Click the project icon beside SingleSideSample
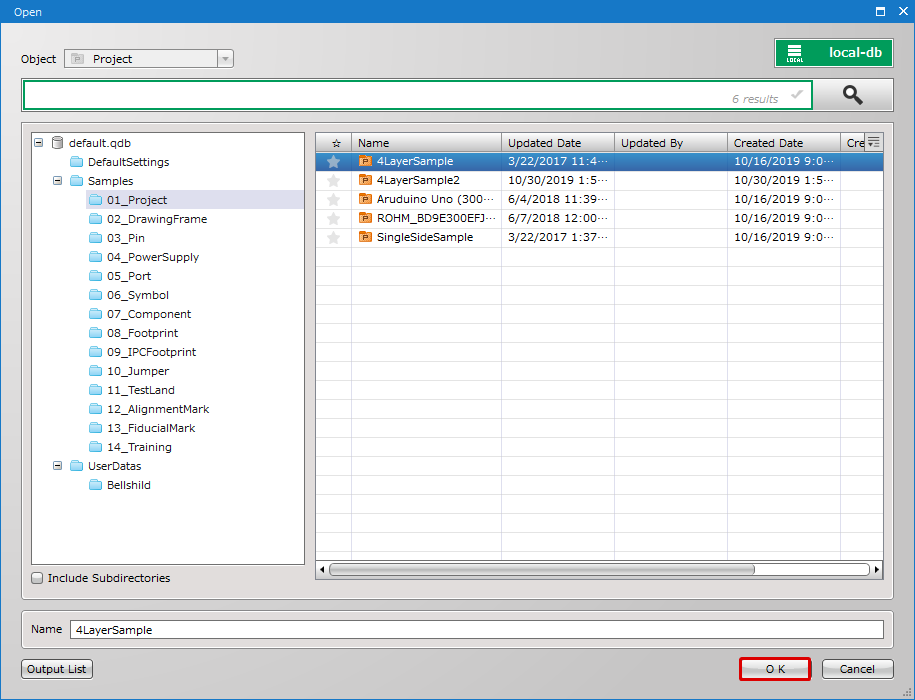The height and width of the screenshot is (700, 915). 365,237
